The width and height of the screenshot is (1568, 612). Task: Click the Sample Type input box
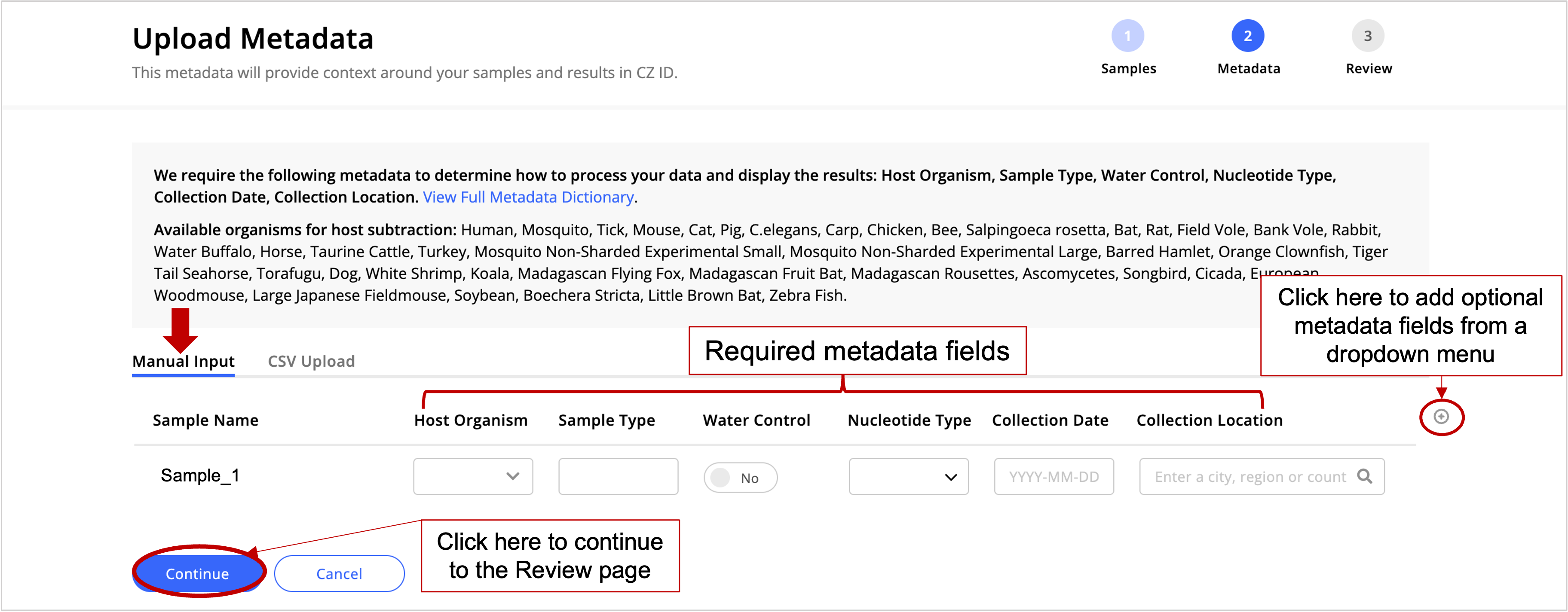(618, 476)
